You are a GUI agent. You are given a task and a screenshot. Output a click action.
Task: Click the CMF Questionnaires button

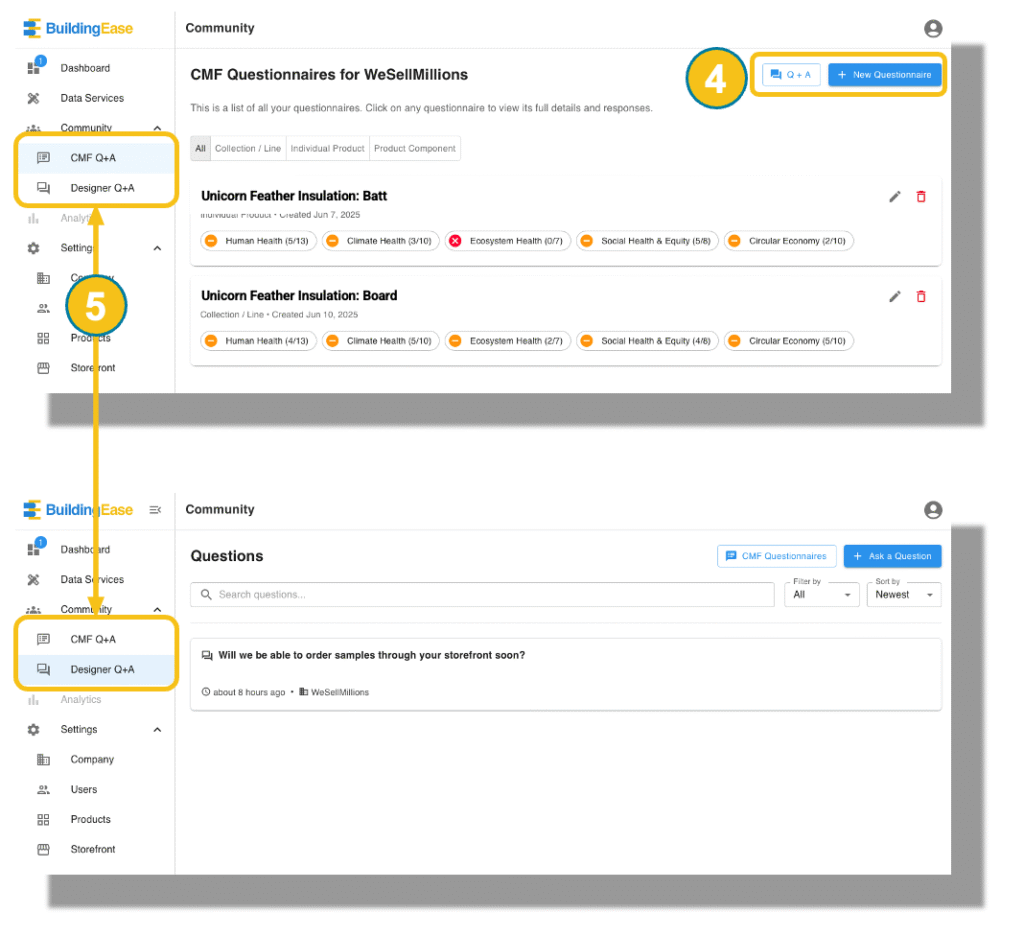click(x=776, y=556)
